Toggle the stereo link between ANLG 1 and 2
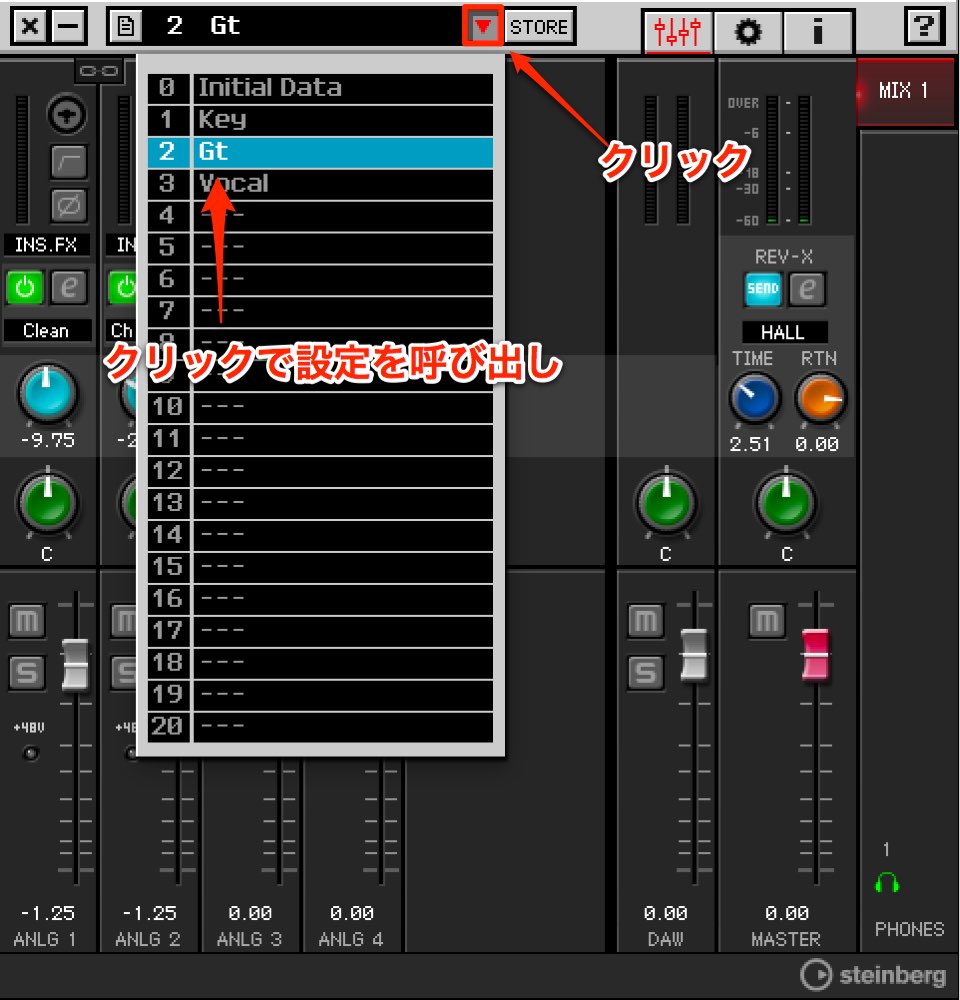 (x=98, y=71)
